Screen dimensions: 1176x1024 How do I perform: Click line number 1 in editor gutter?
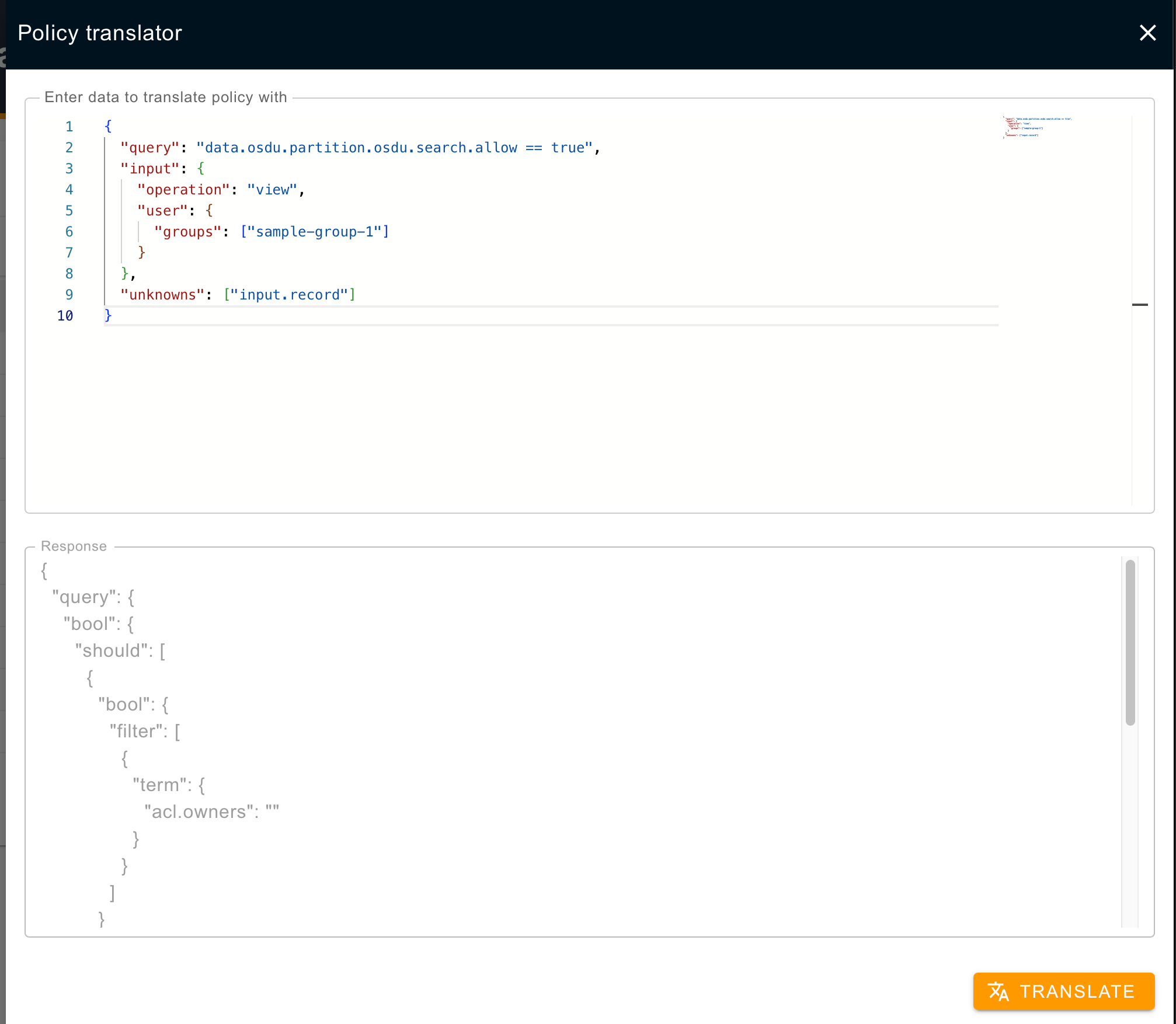pyautogui.click(x=69, y=127)
